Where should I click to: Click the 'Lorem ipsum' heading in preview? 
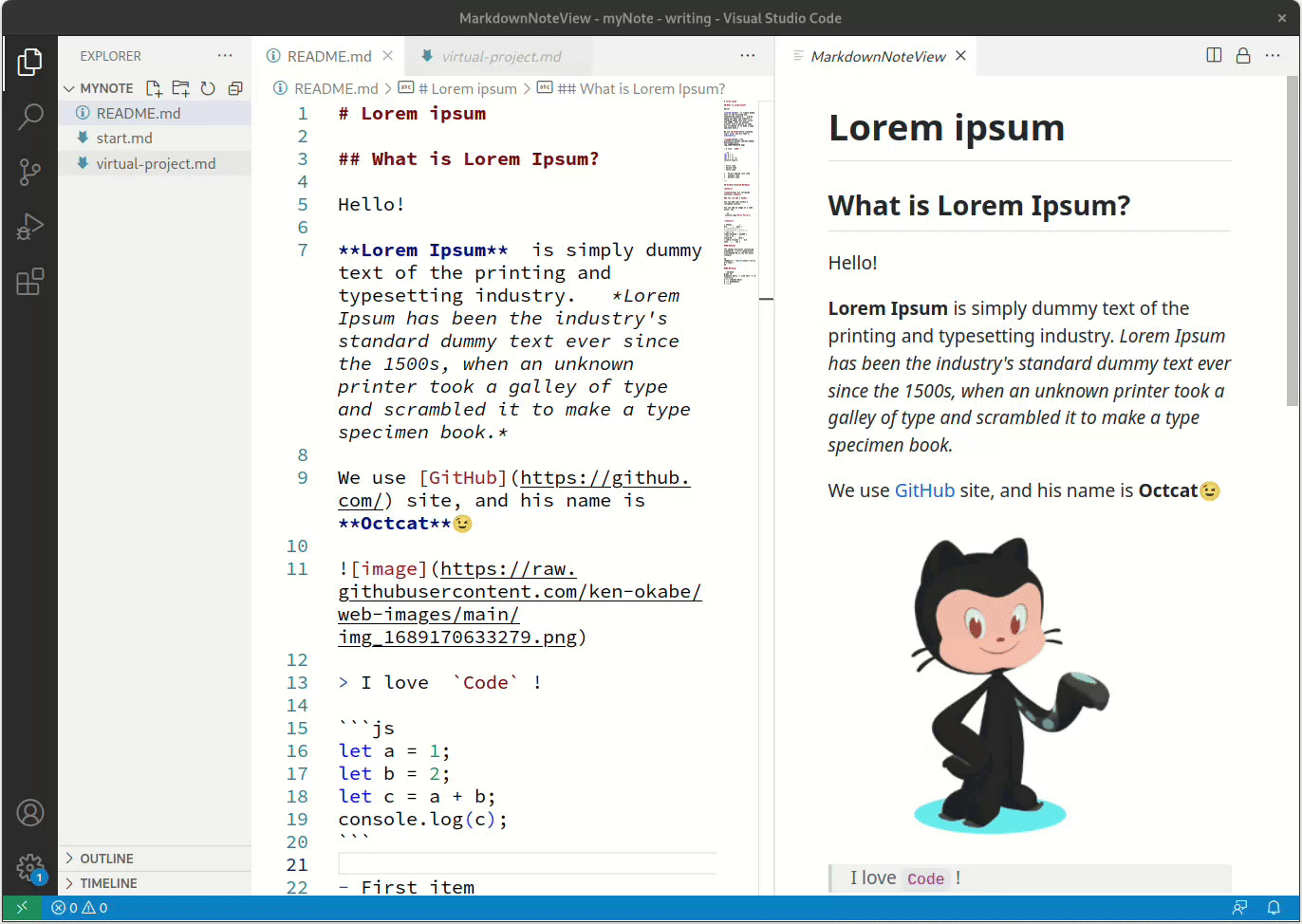pos(946,128)
